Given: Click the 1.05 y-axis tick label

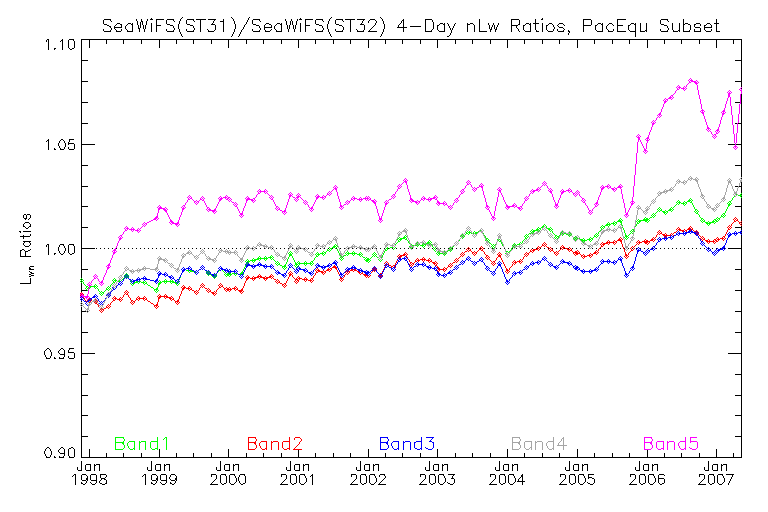Looking at the screenshot, I should [59, 145].
